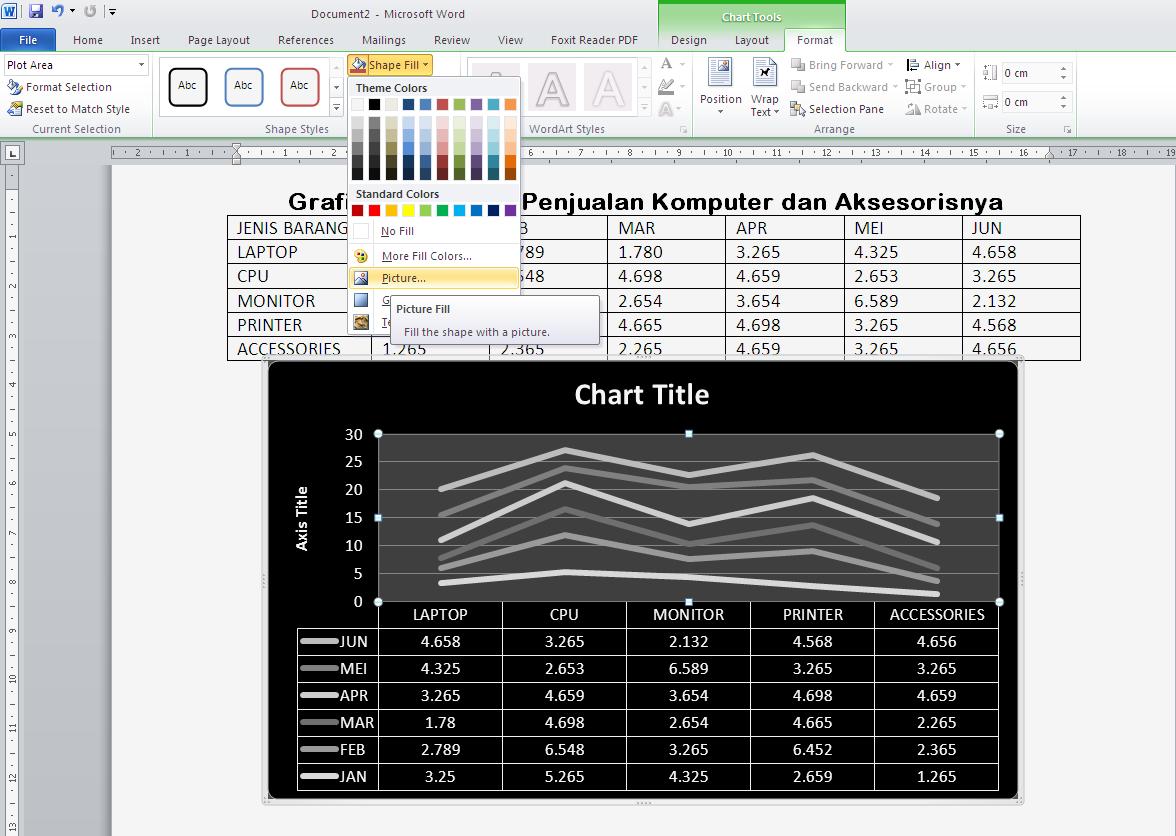Open the Rotate dropdown

click(x=936, y=109)
